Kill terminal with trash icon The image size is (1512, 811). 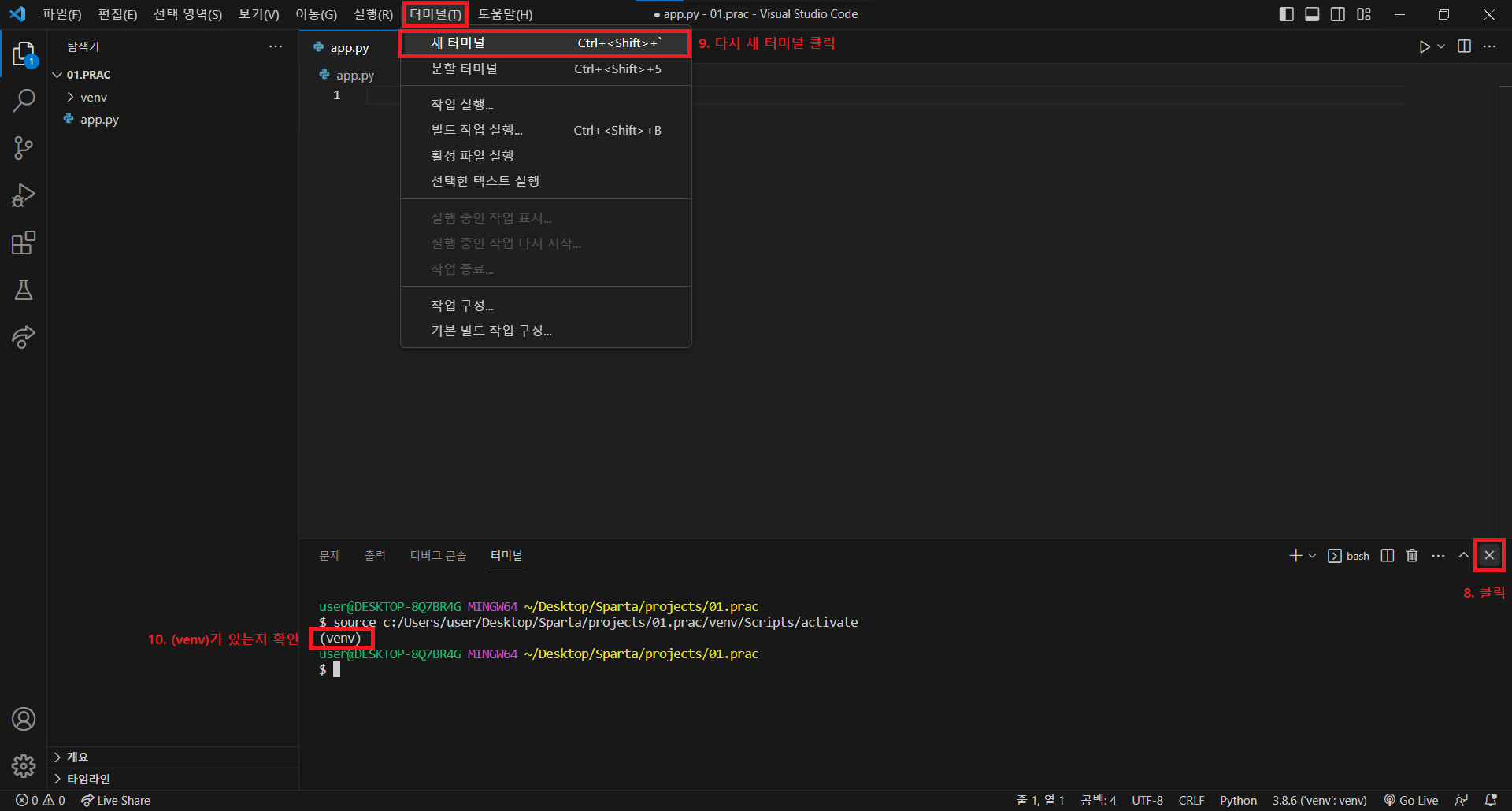1412,556
